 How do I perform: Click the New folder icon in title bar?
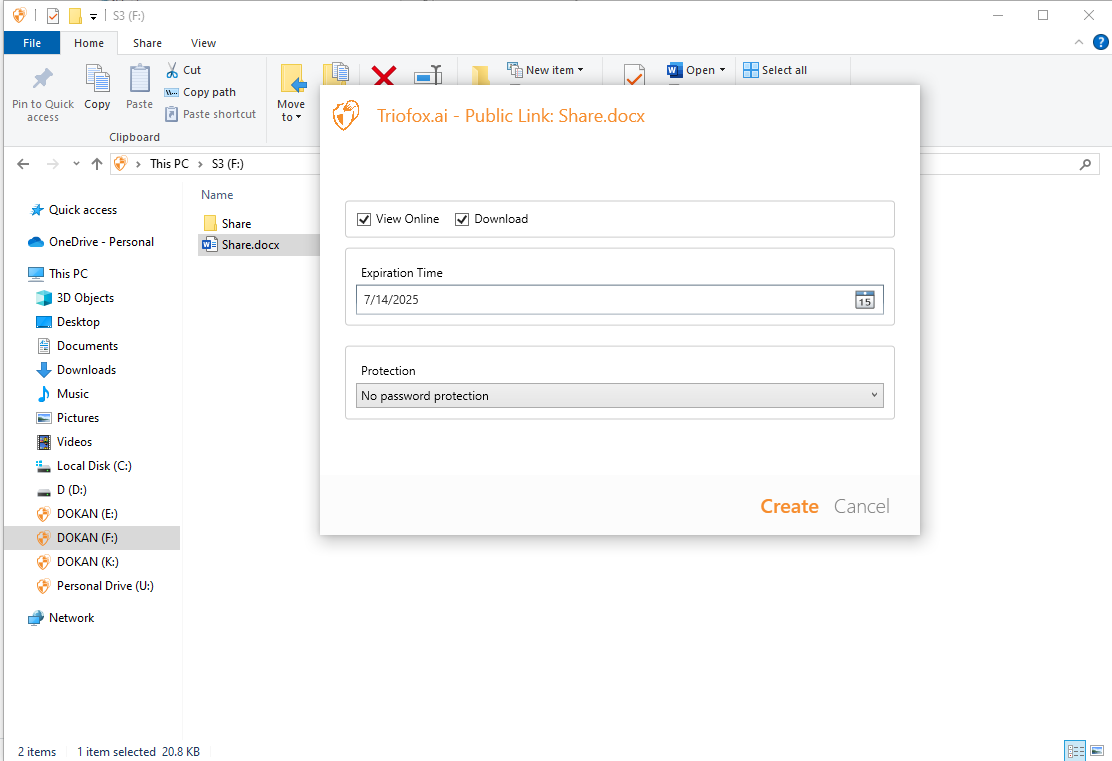[x=75, y=16]
